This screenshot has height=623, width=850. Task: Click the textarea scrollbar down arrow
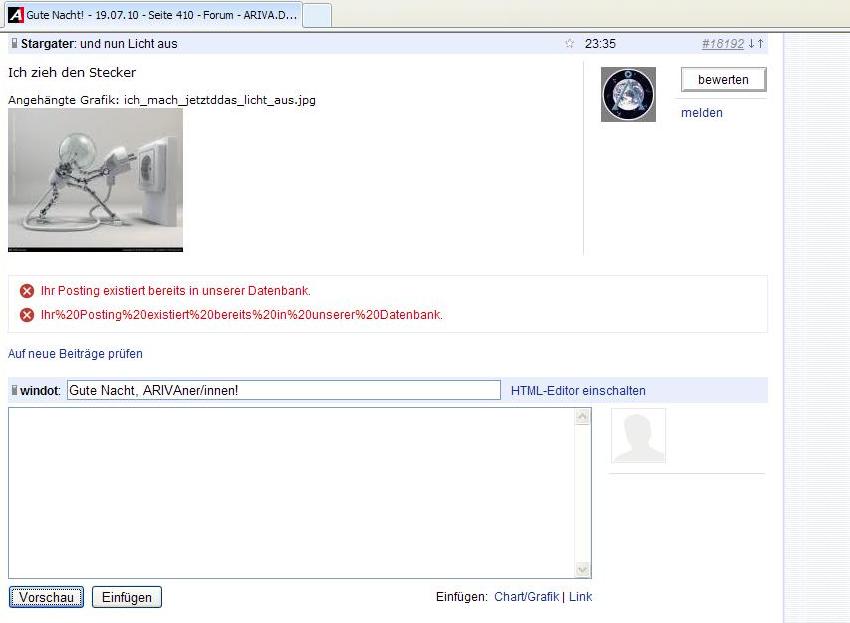click(583, 570)
